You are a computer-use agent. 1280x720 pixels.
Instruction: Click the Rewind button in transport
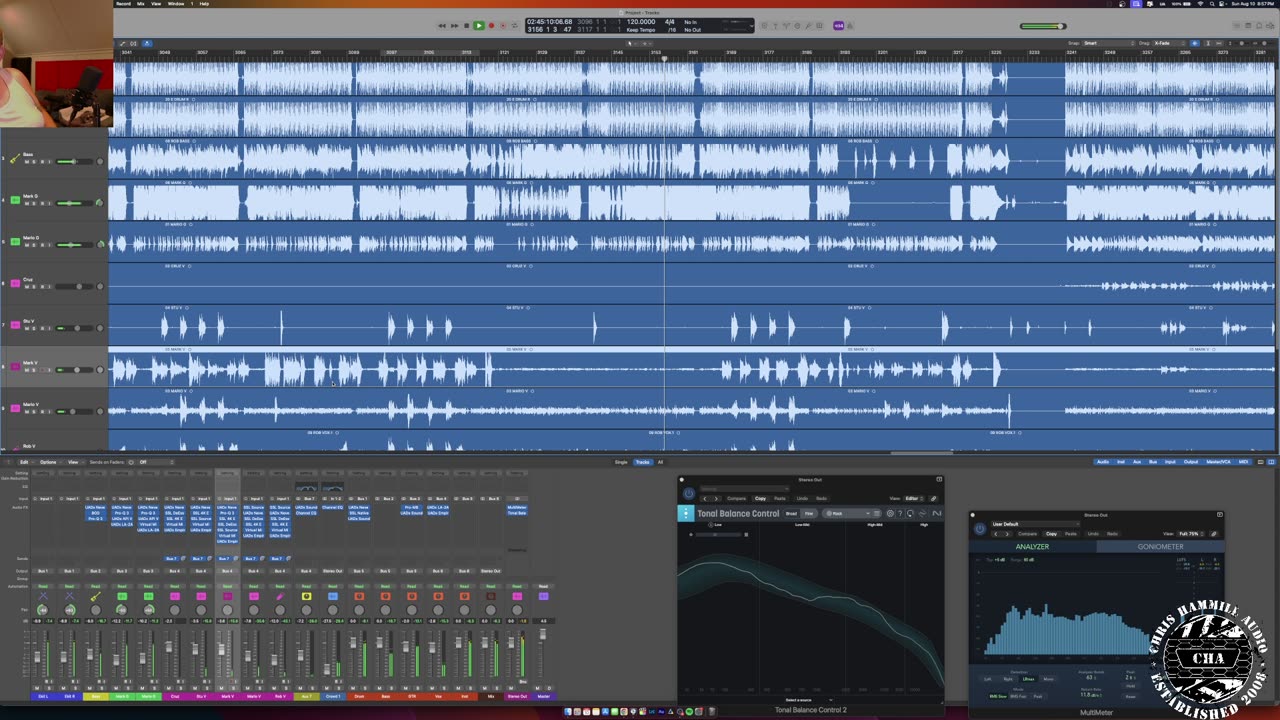[442, 26]
